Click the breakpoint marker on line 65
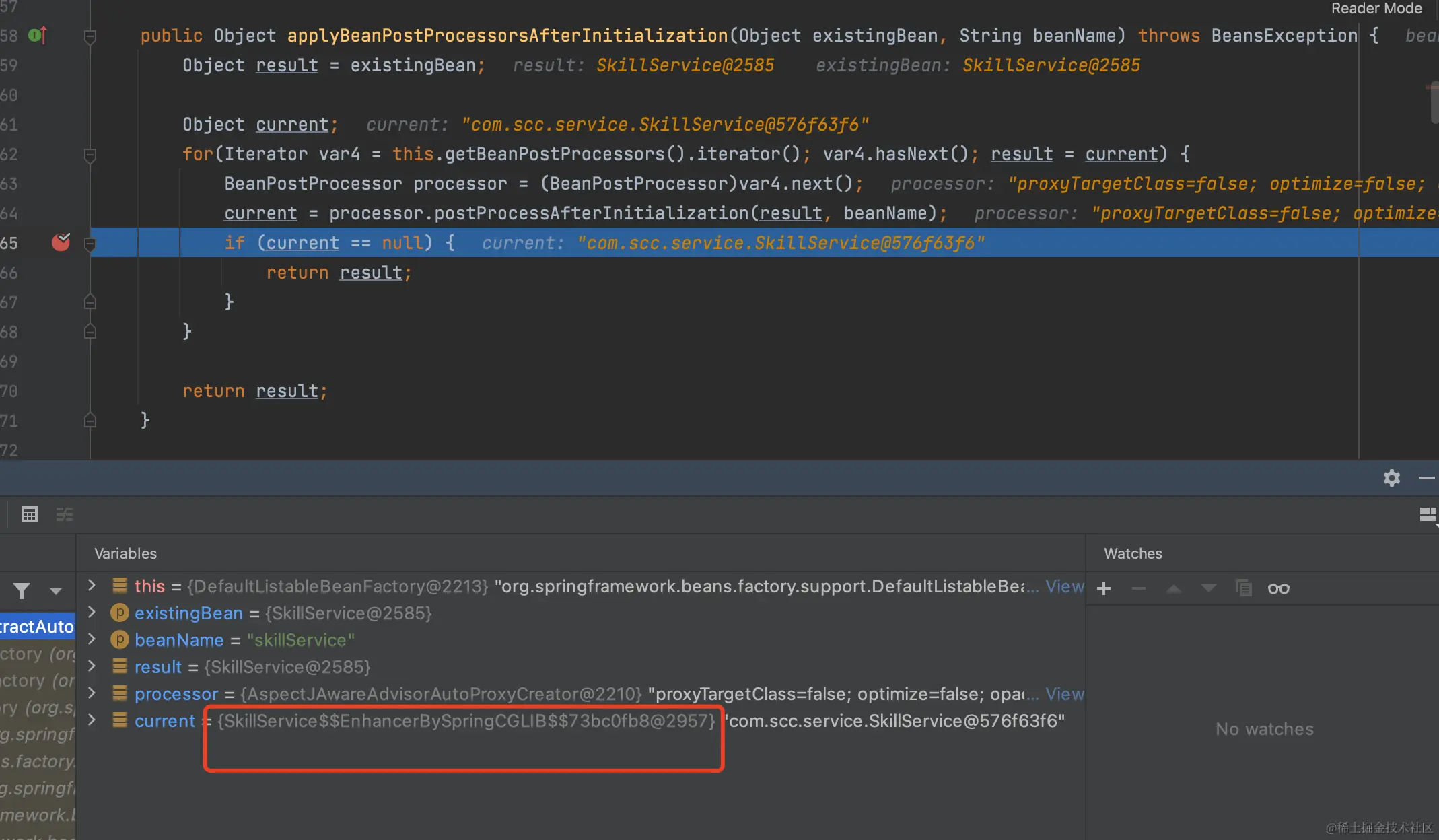Screen dimensions: 1439x840 coord(61,242)
